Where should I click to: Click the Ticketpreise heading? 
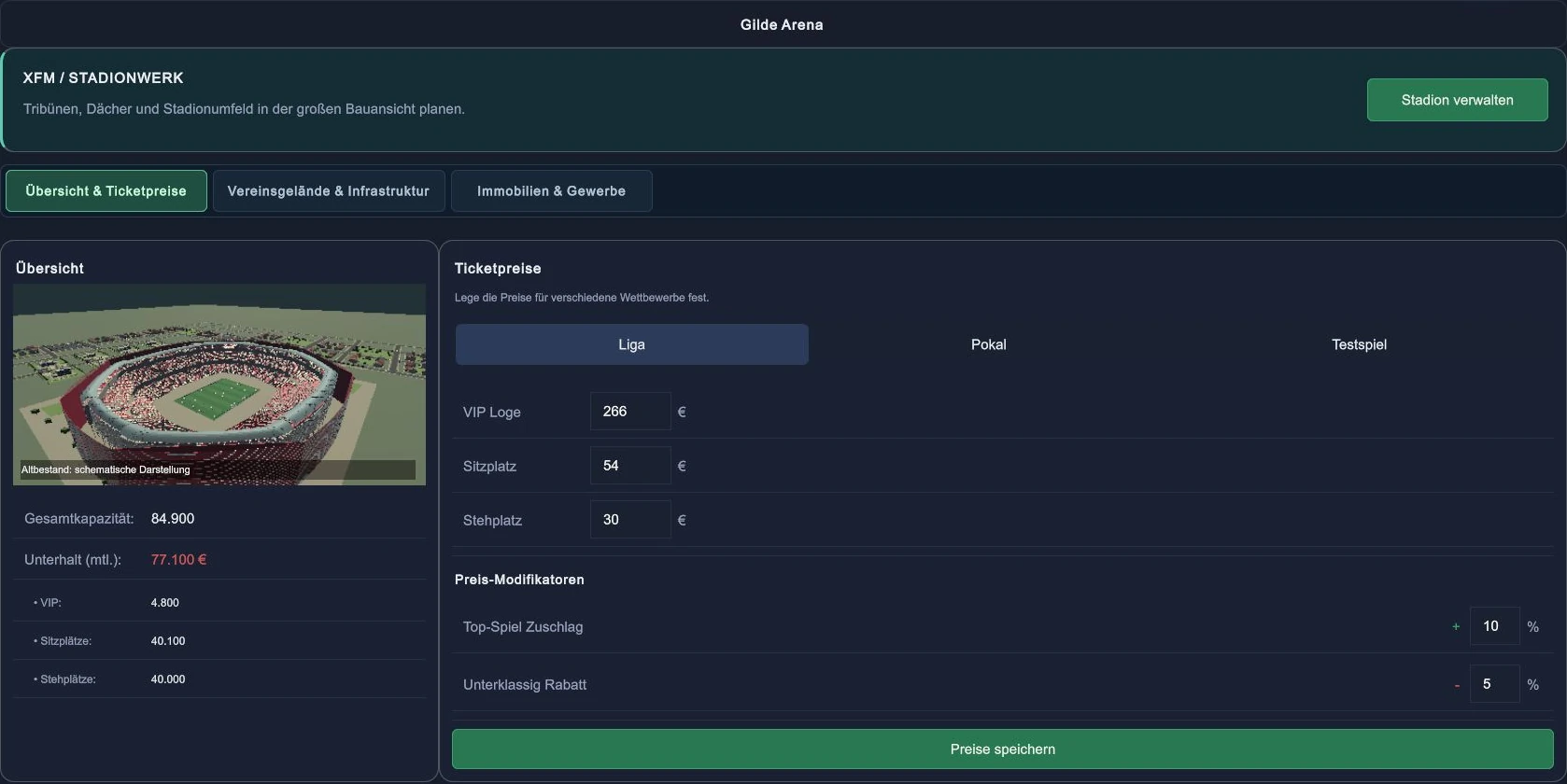tap(498, 269)
